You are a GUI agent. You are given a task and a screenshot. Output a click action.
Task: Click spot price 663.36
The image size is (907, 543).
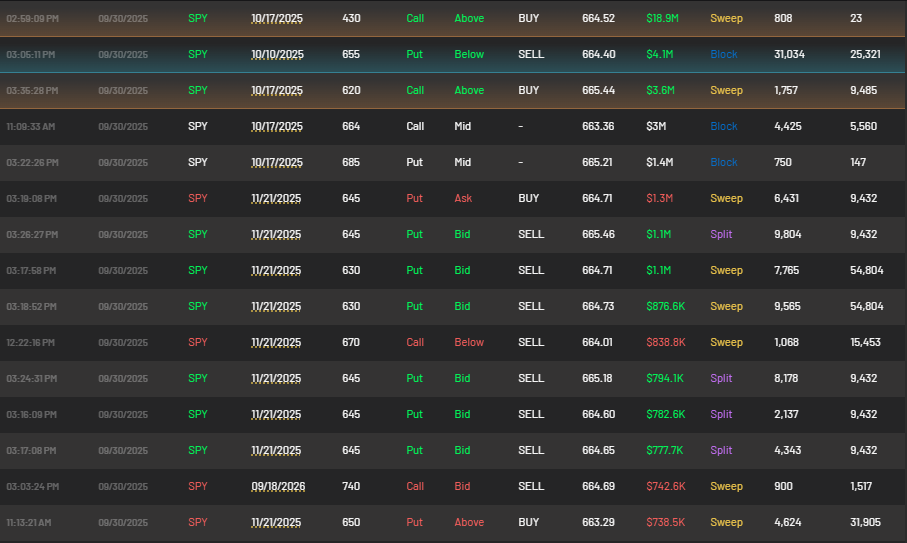598,126
